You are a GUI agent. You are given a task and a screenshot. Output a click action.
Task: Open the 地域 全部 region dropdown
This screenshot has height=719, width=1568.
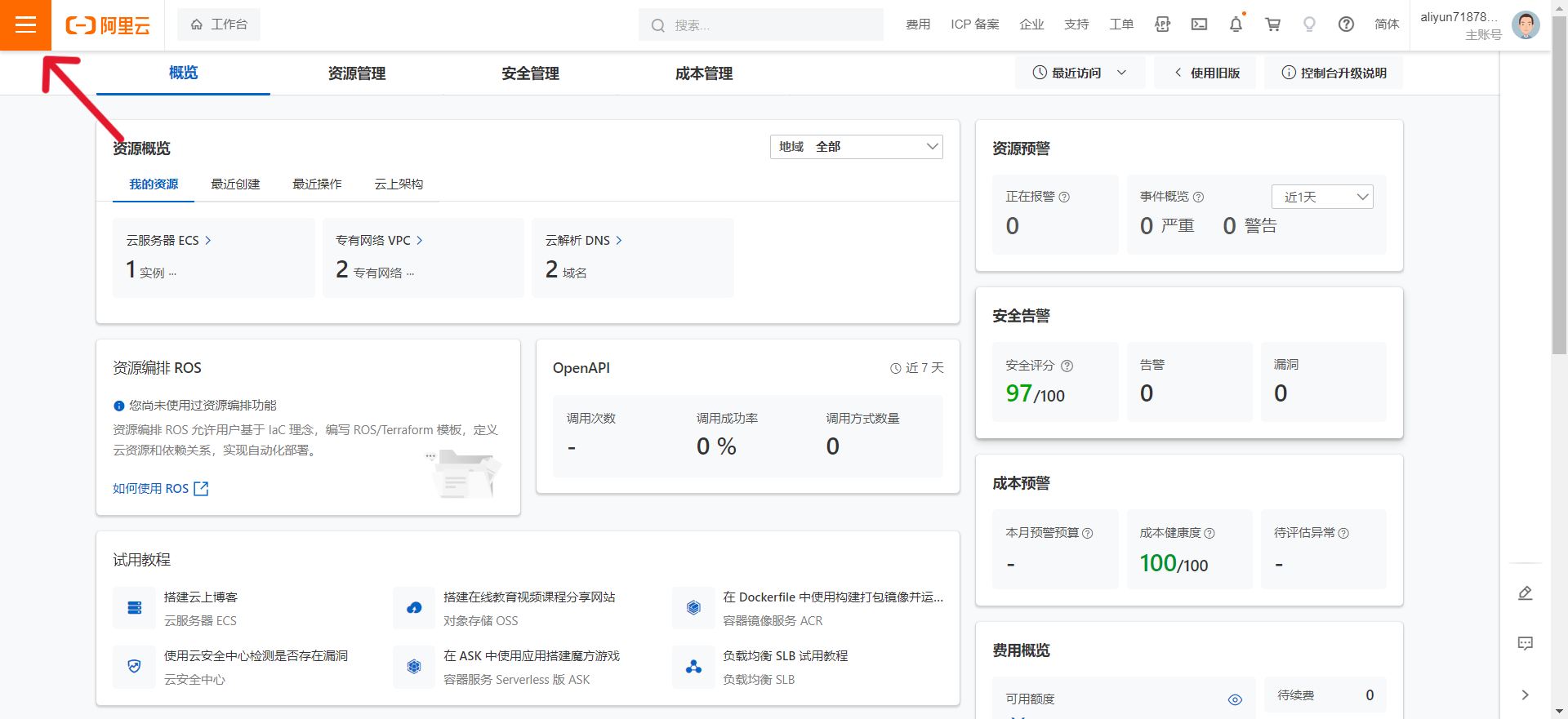click(x=857, y=147)
